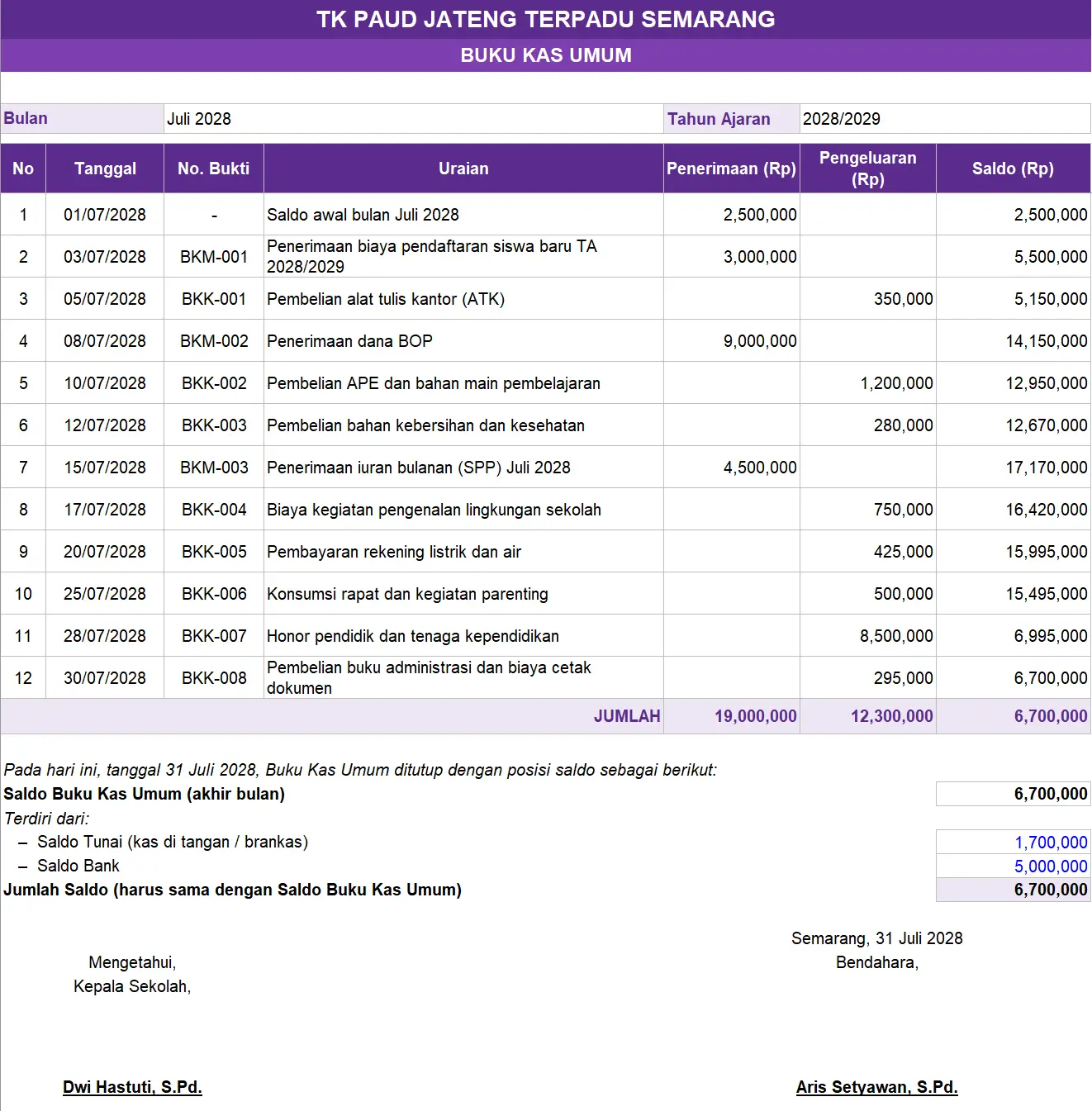Select the 280,000 expense amount

click(867, 425)
